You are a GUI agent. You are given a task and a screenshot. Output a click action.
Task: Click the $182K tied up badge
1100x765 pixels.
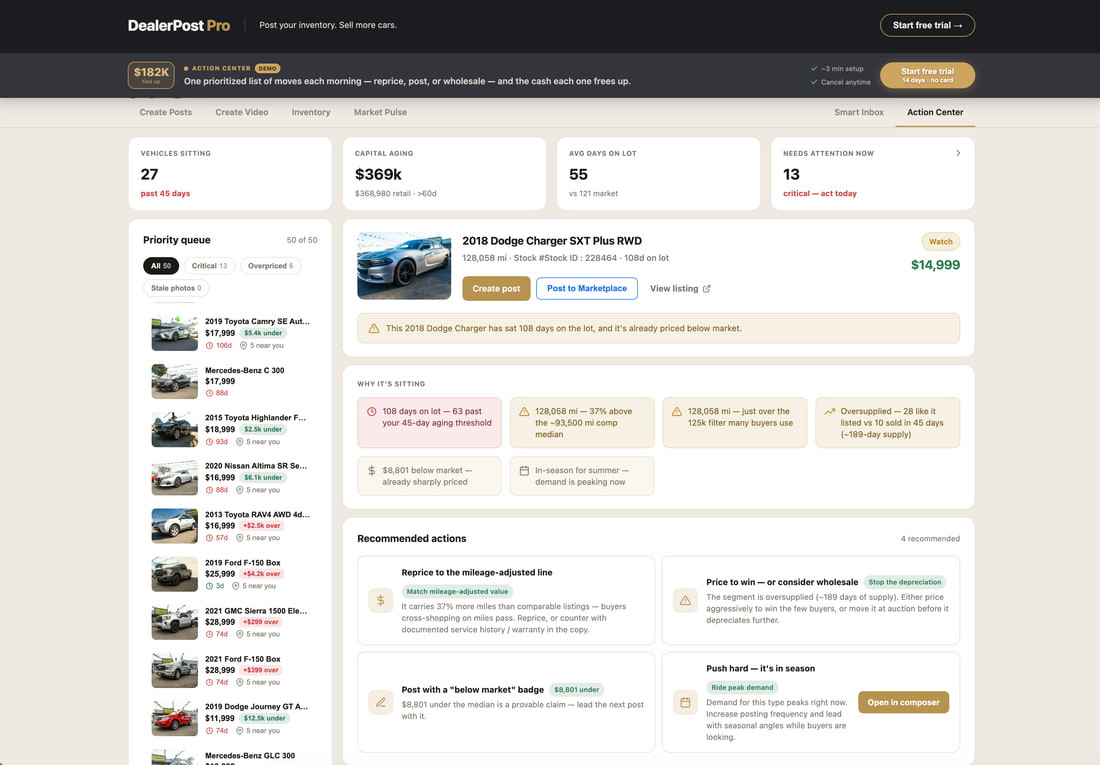click(x=151, y=75)
